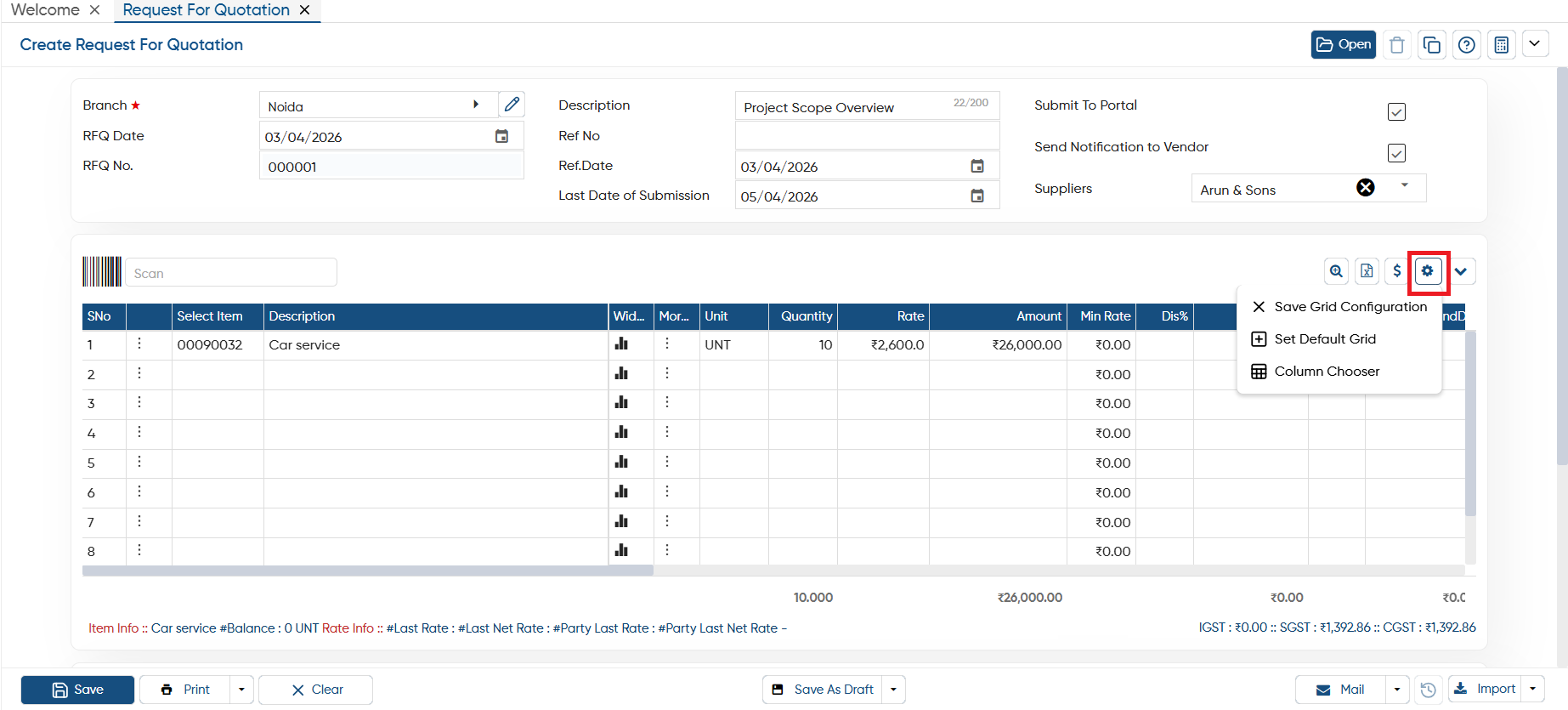
Task: Click the Clear button
Action: (316, 690)
